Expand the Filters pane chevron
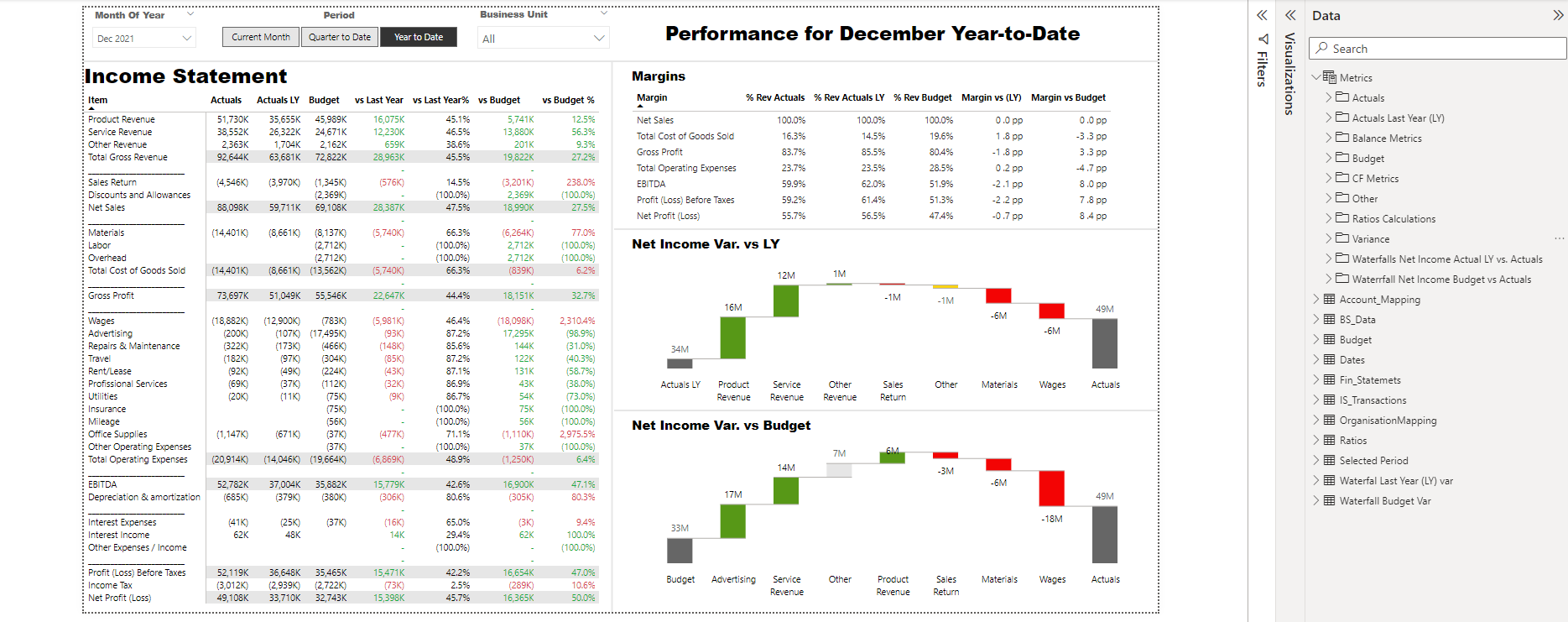Image resolution: width=1568 pixels, height=622 pixels. [1262, 15]
